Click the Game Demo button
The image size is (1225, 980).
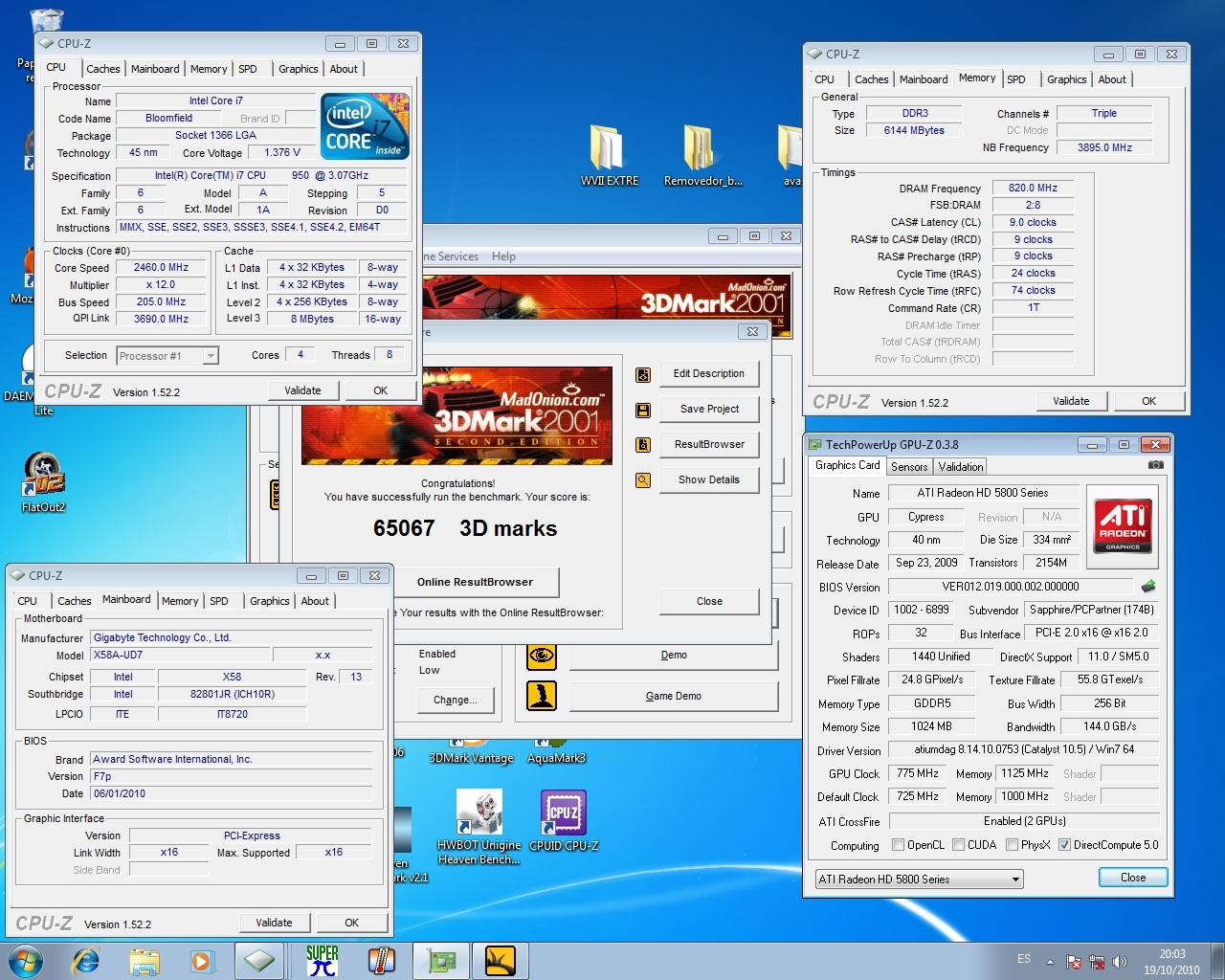(x=674, y=696)
